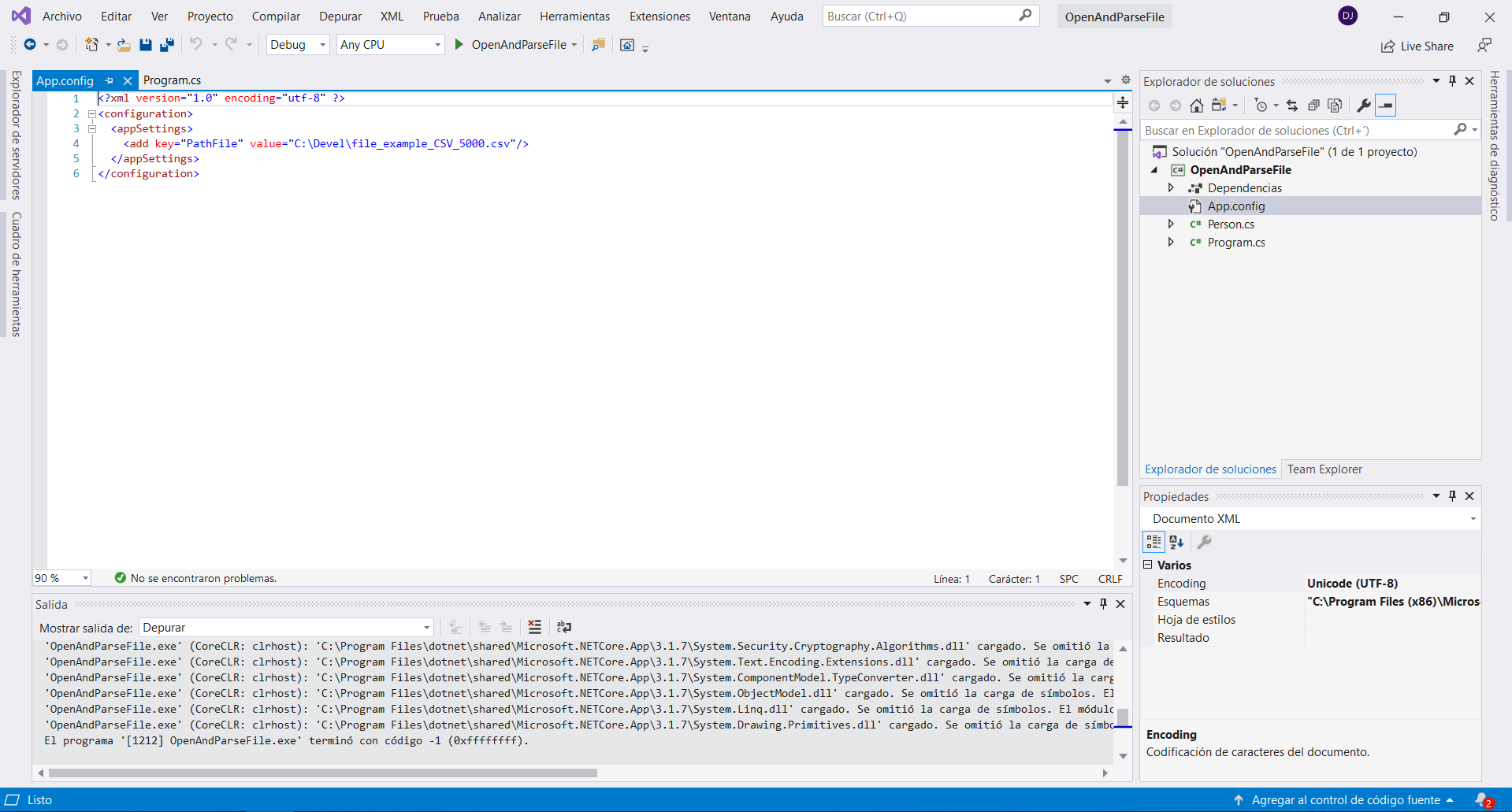Open notifications bell in status bar
Image resolution: width=1512 pixels, height=812 pixels.
pyautogui.click(x=1482, y=799)
